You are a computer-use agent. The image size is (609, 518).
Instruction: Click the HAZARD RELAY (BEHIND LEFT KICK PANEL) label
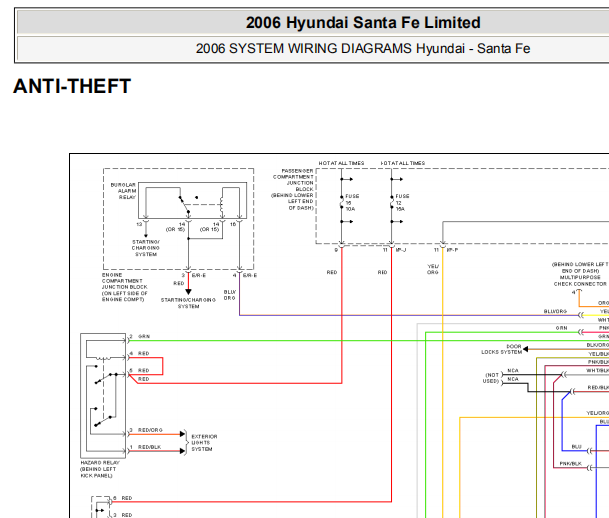pyautogui.click(x=100, y=469)
